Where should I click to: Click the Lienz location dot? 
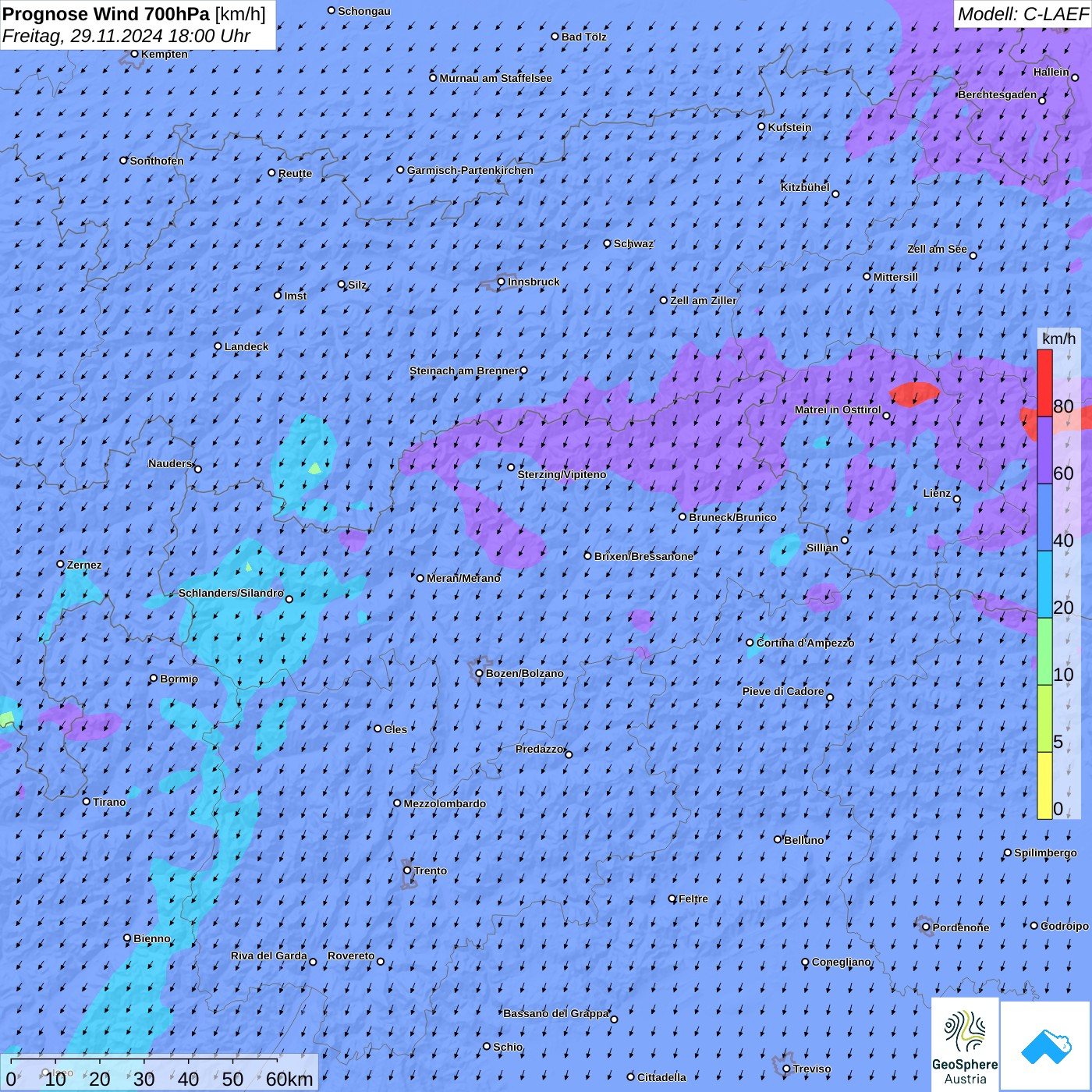[957, 499]
